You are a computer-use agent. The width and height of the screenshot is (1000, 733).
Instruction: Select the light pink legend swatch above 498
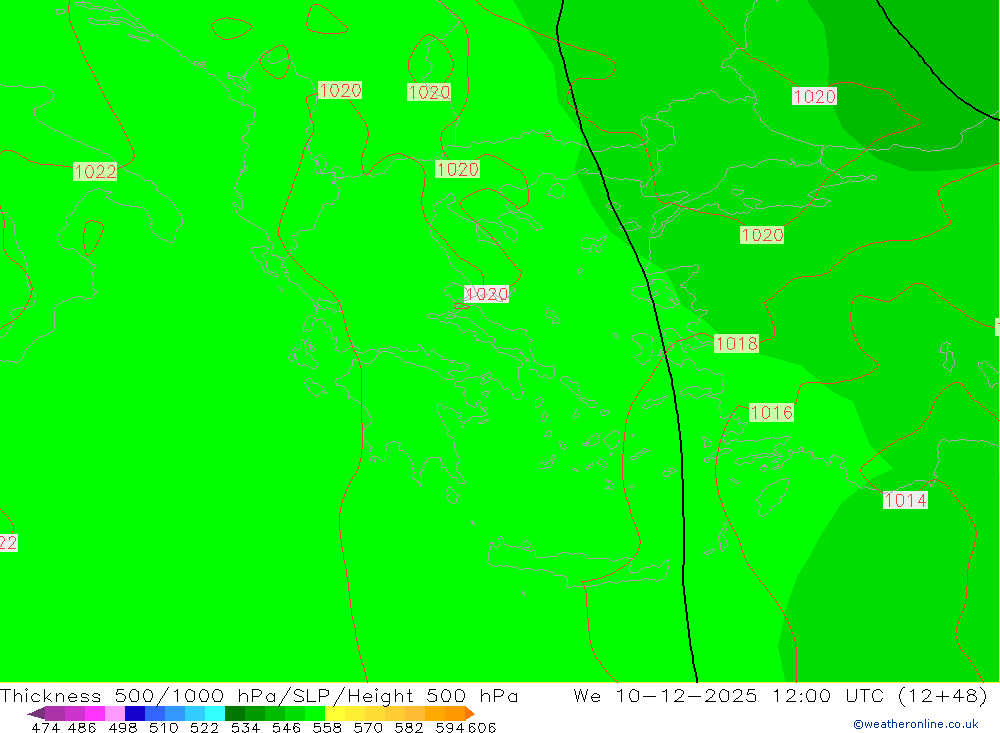[x=115, y=713]
